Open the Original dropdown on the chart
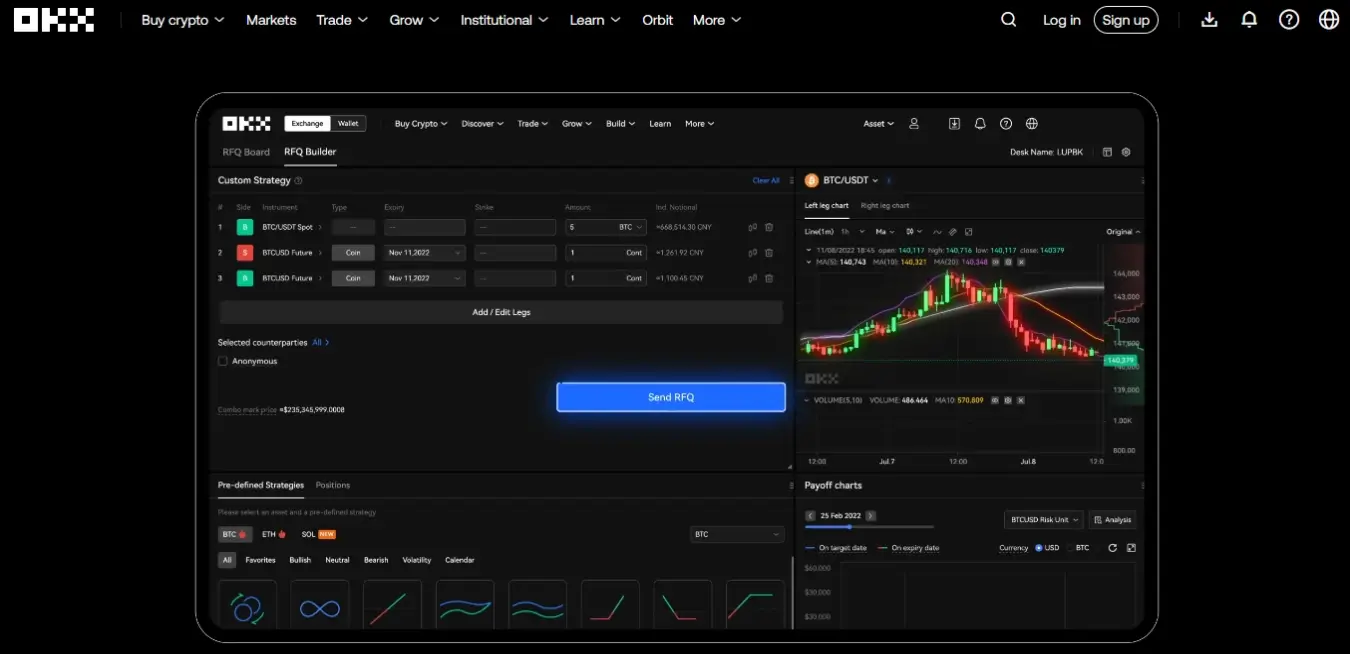This screenshot has width=1350, height=654. [1123, 232]
